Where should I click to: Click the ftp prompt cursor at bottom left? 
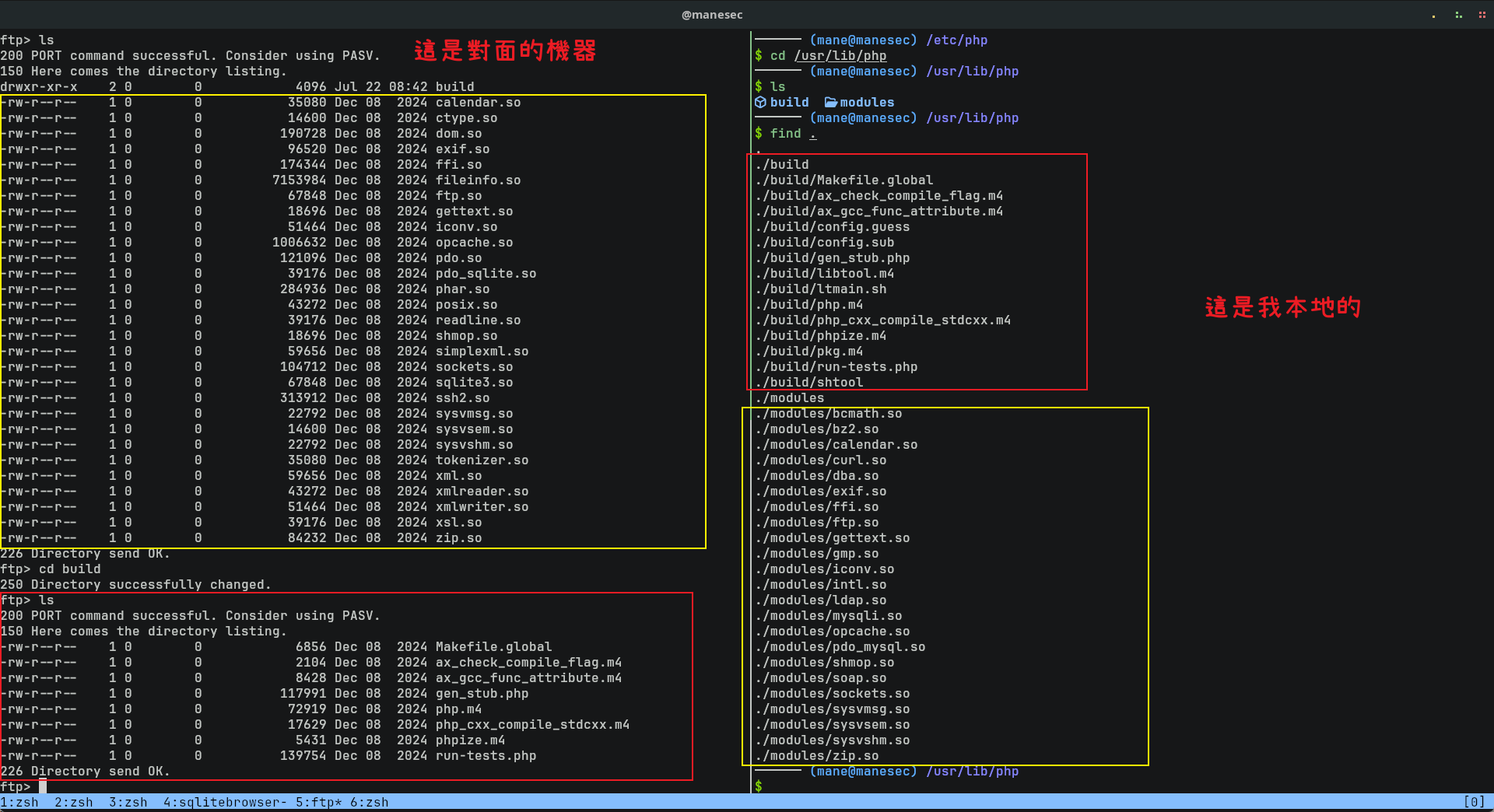coord(43,786)
